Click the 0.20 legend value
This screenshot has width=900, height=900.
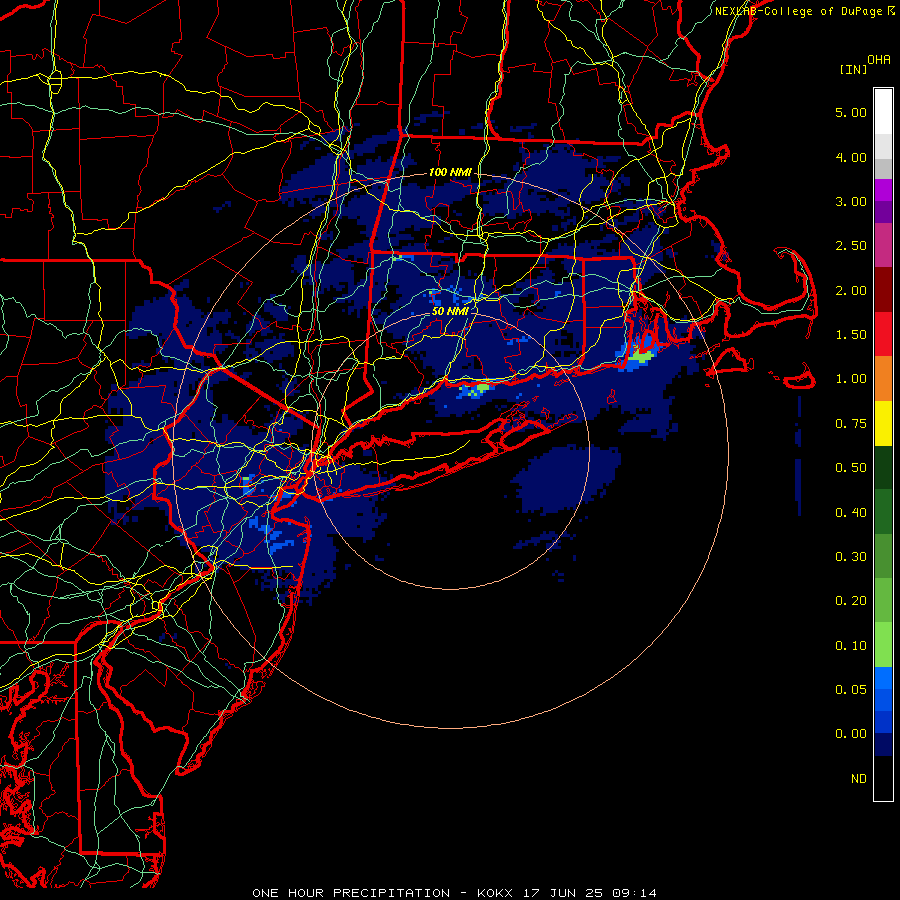(x=851, y=601)
